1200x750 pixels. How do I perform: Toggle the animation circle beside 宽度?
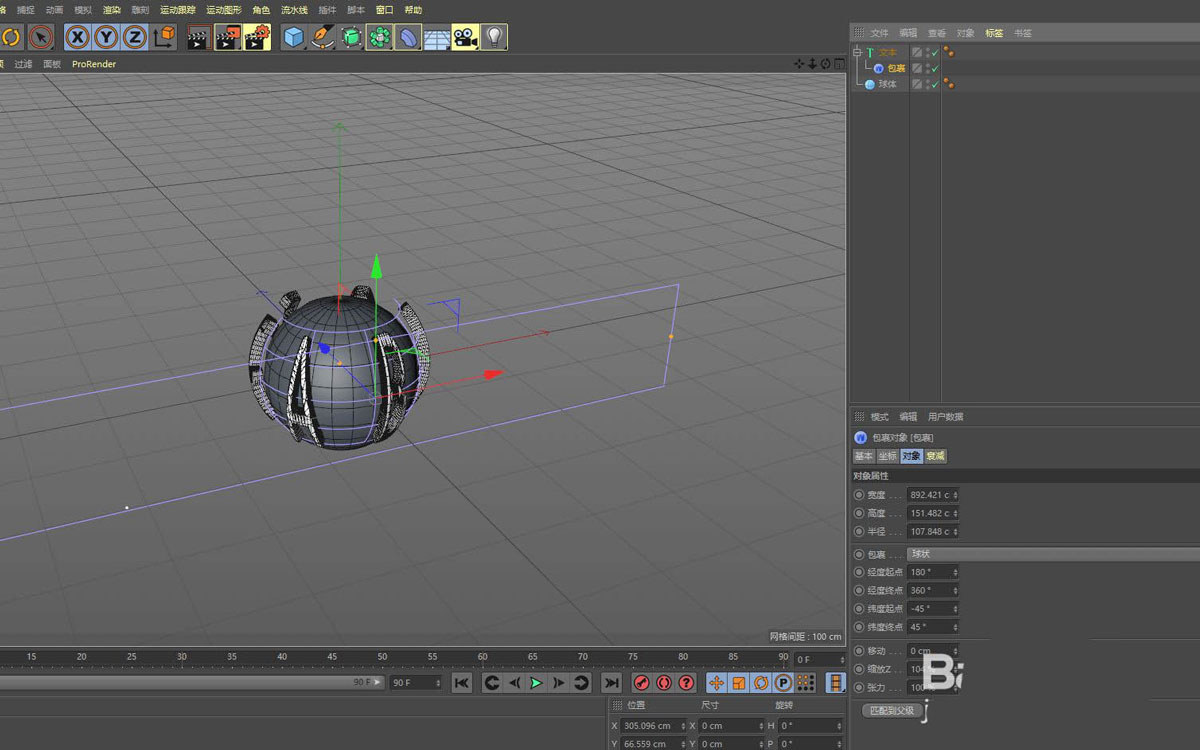[x=859, y=495]
